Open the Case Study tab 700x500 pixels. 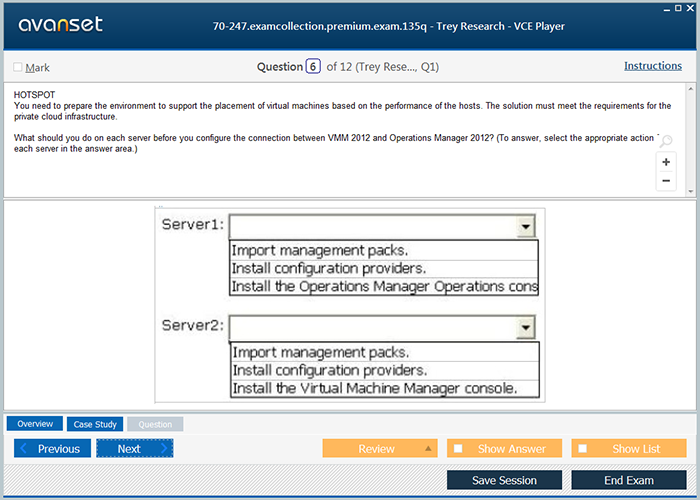95,424
